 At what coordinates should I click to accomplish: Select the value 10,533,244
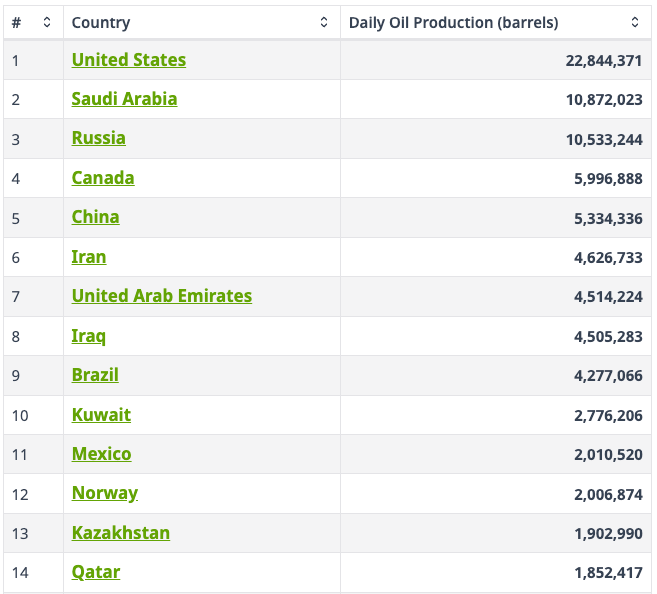(604, 139)
